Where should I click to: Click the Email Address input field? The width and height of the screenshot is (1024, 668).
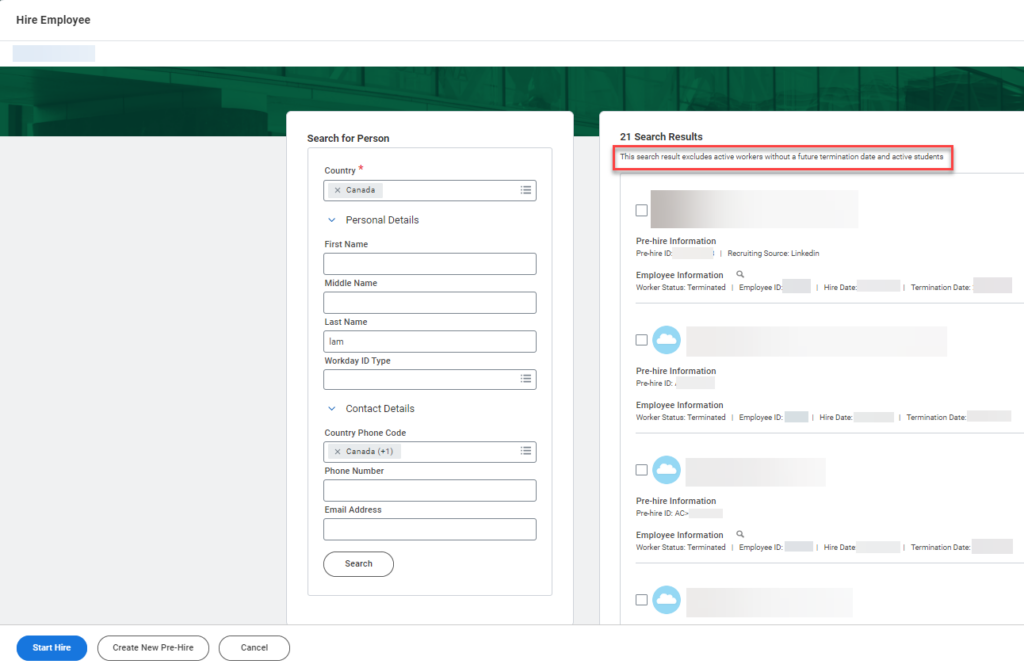coord(430,529)
